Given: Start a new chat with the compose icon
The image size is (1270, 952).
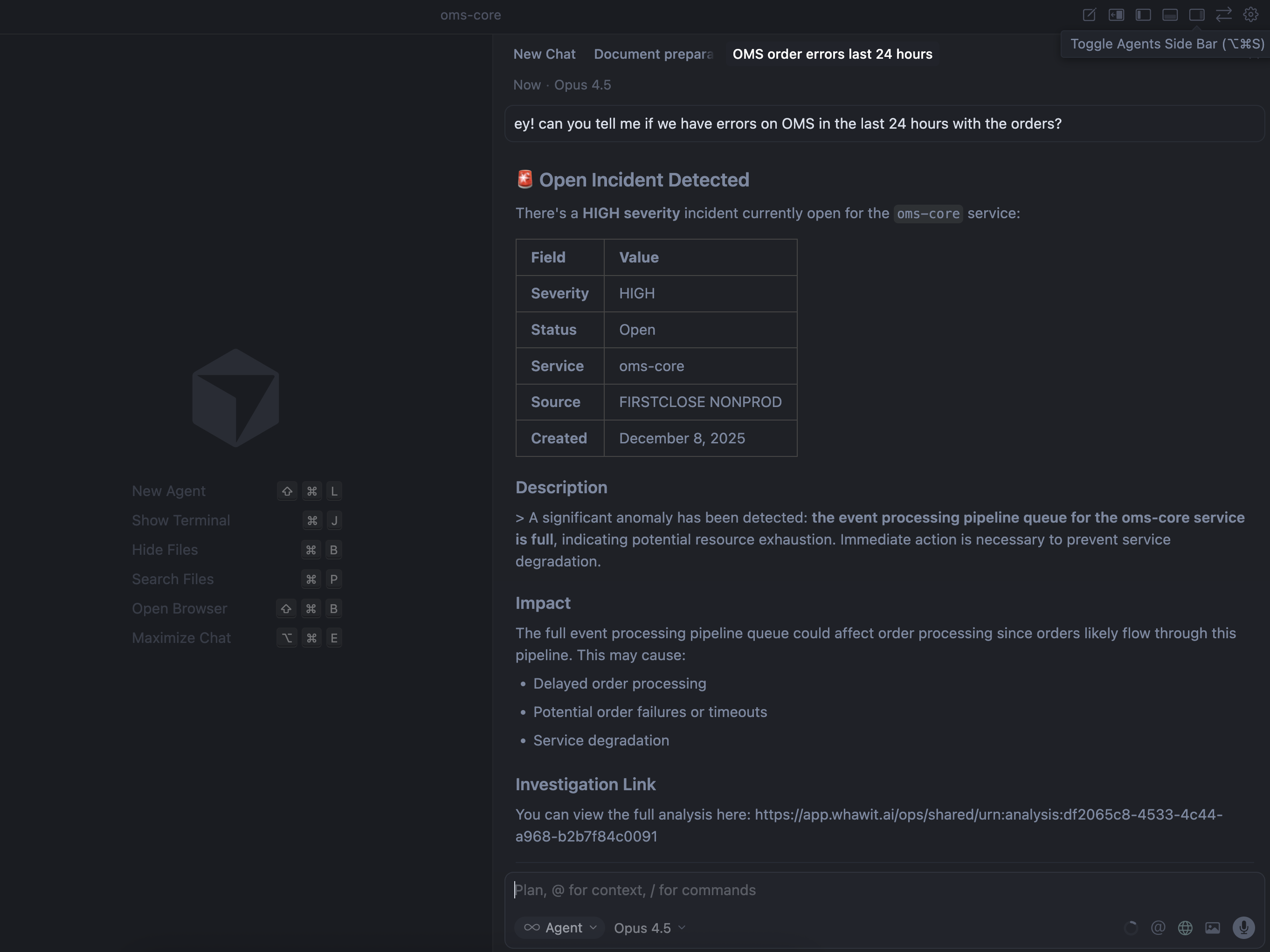Looking at the screenshot, I should click(1090, 15).
